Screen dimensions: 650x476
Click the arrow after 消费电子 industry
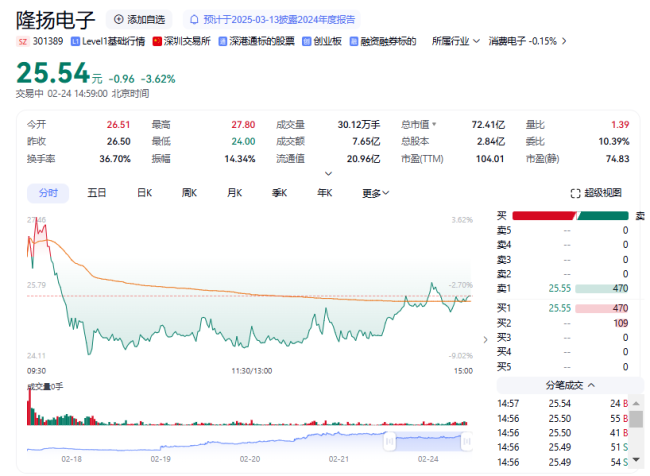tap(564, 41)
